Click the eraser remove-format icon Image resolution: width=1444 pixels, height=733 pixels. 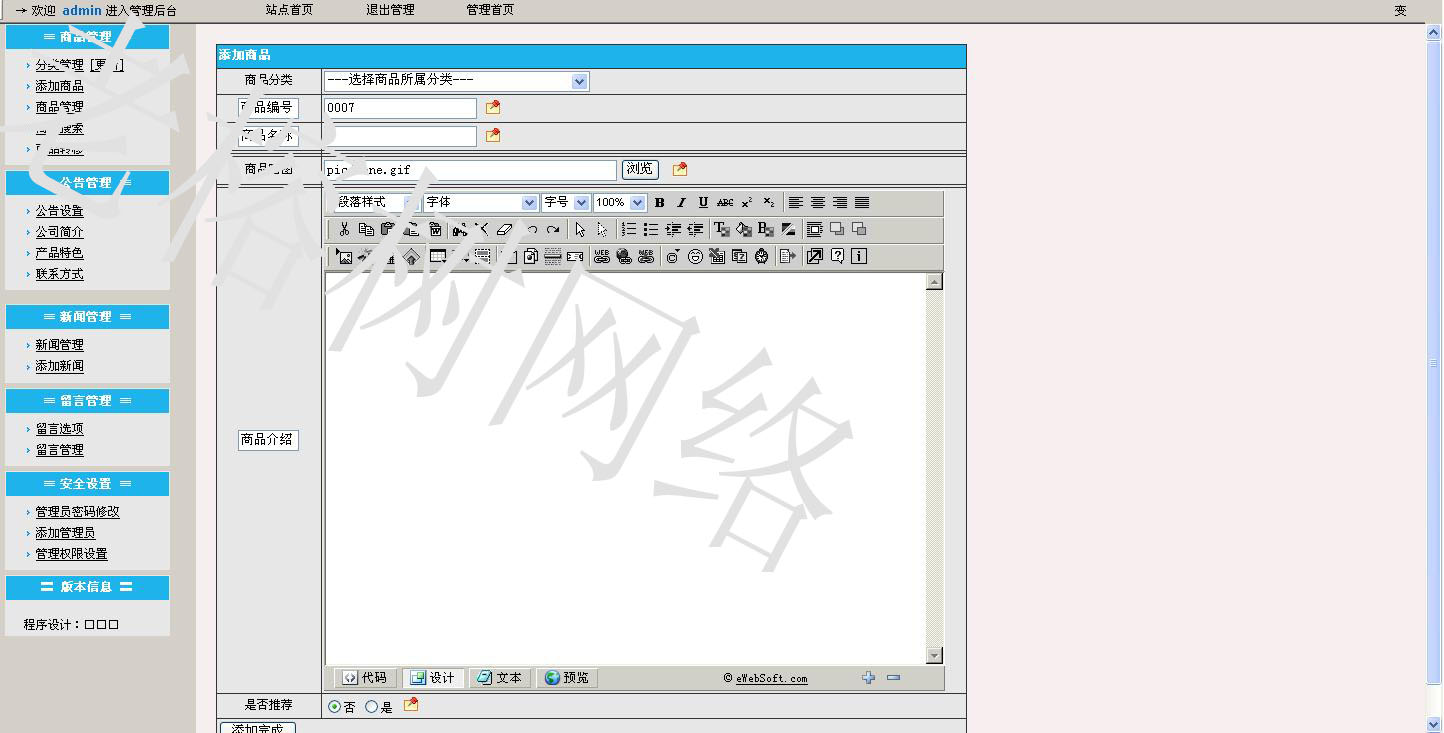tap(504, 229)
